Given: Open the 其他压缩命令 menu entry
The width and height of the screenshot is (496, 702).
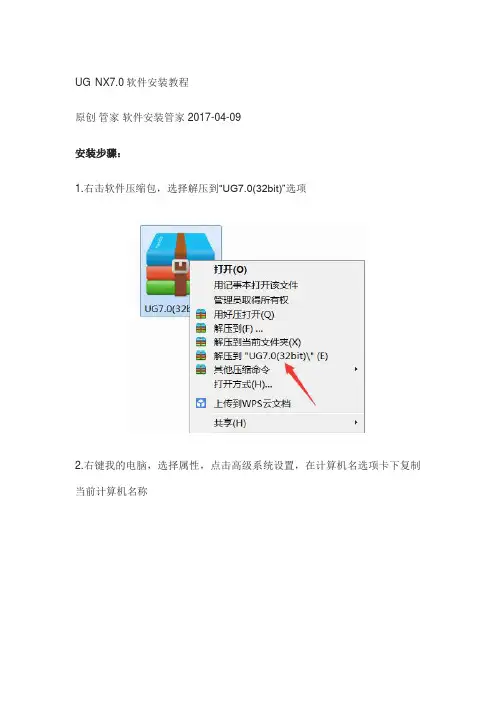Looking at the screenshot, I should [242, 370].
